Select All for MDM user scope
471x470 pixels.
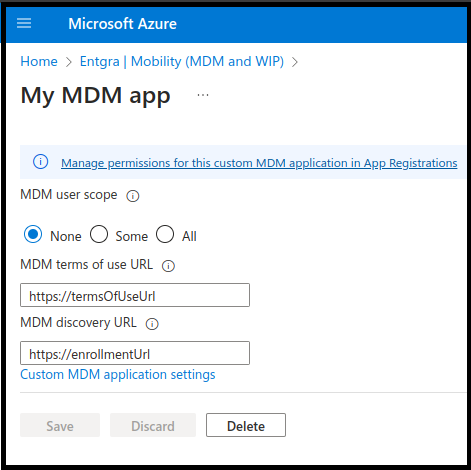[x=165, y=234]
